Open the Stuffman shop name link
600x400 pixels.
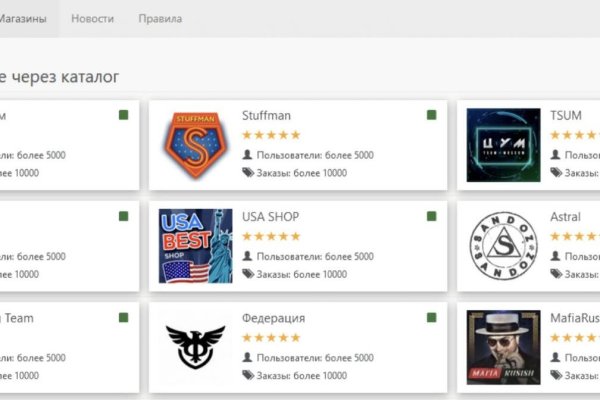point(266,116)
